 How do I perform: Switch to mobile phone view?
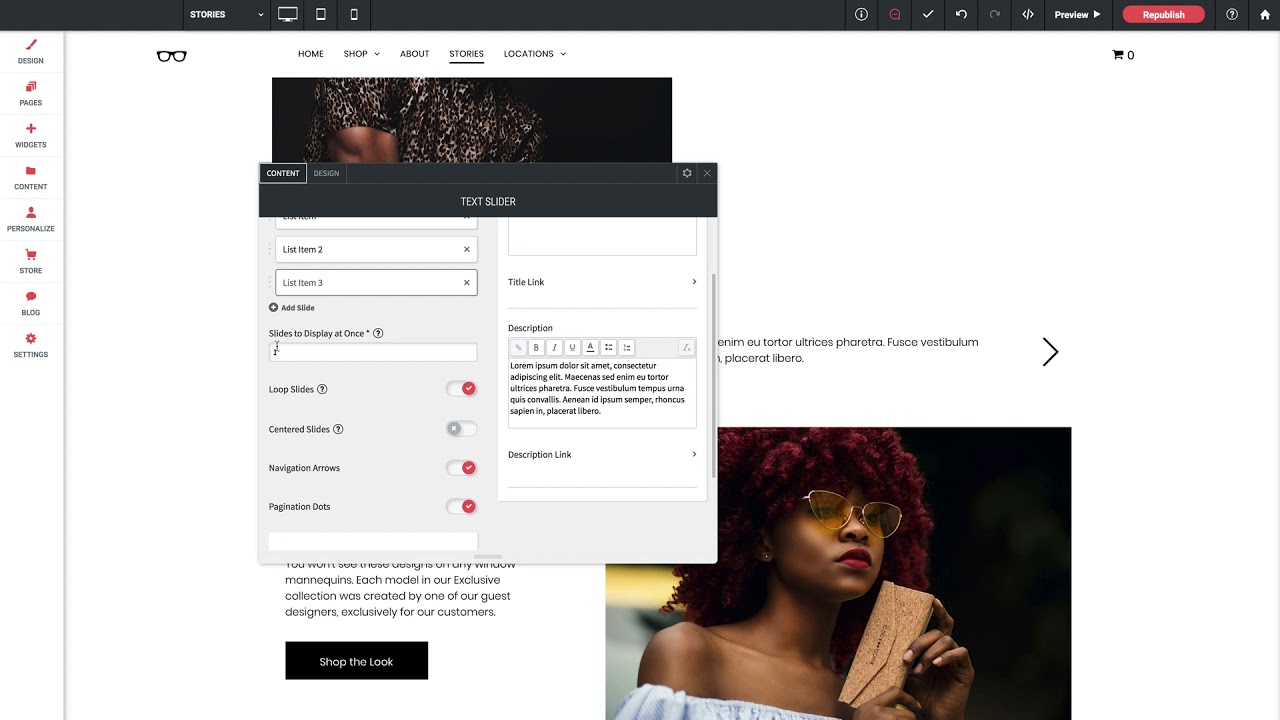[354, 14]
